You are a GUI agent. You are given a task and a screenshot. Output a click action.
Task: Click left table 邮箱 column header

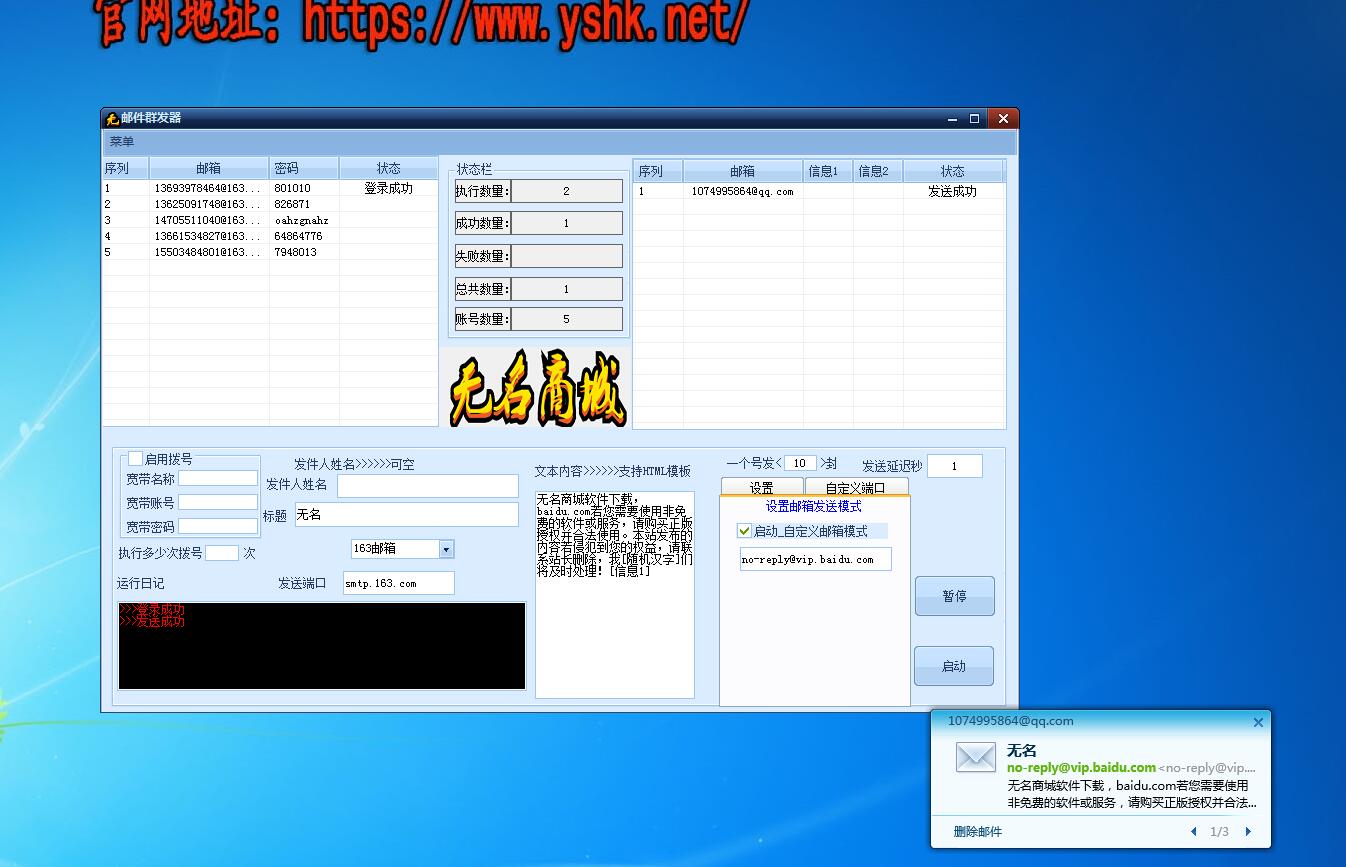pos(209,168)
